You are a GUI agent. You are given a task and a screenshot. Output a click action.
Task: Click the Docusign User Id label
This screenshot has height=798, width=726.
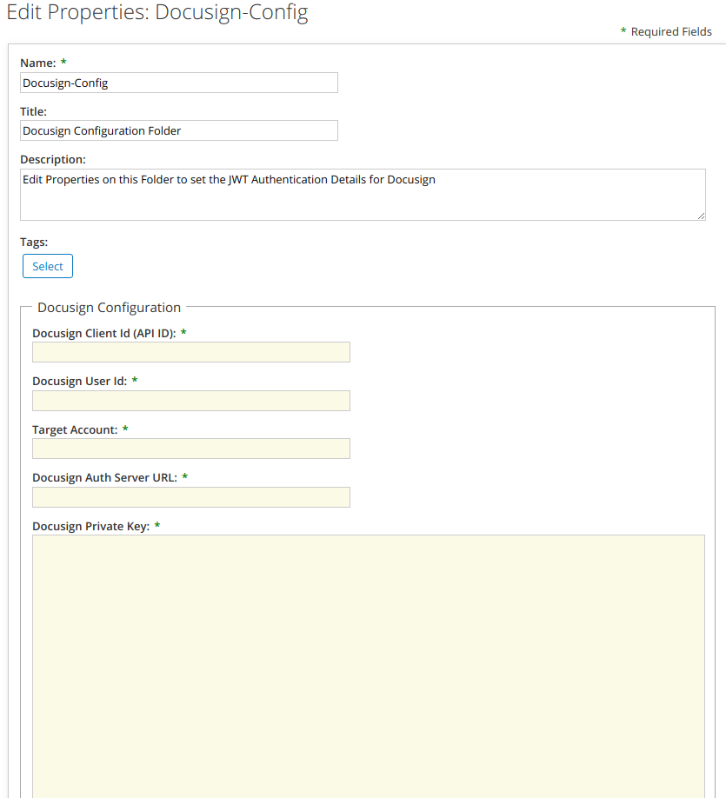click(79, 381)
